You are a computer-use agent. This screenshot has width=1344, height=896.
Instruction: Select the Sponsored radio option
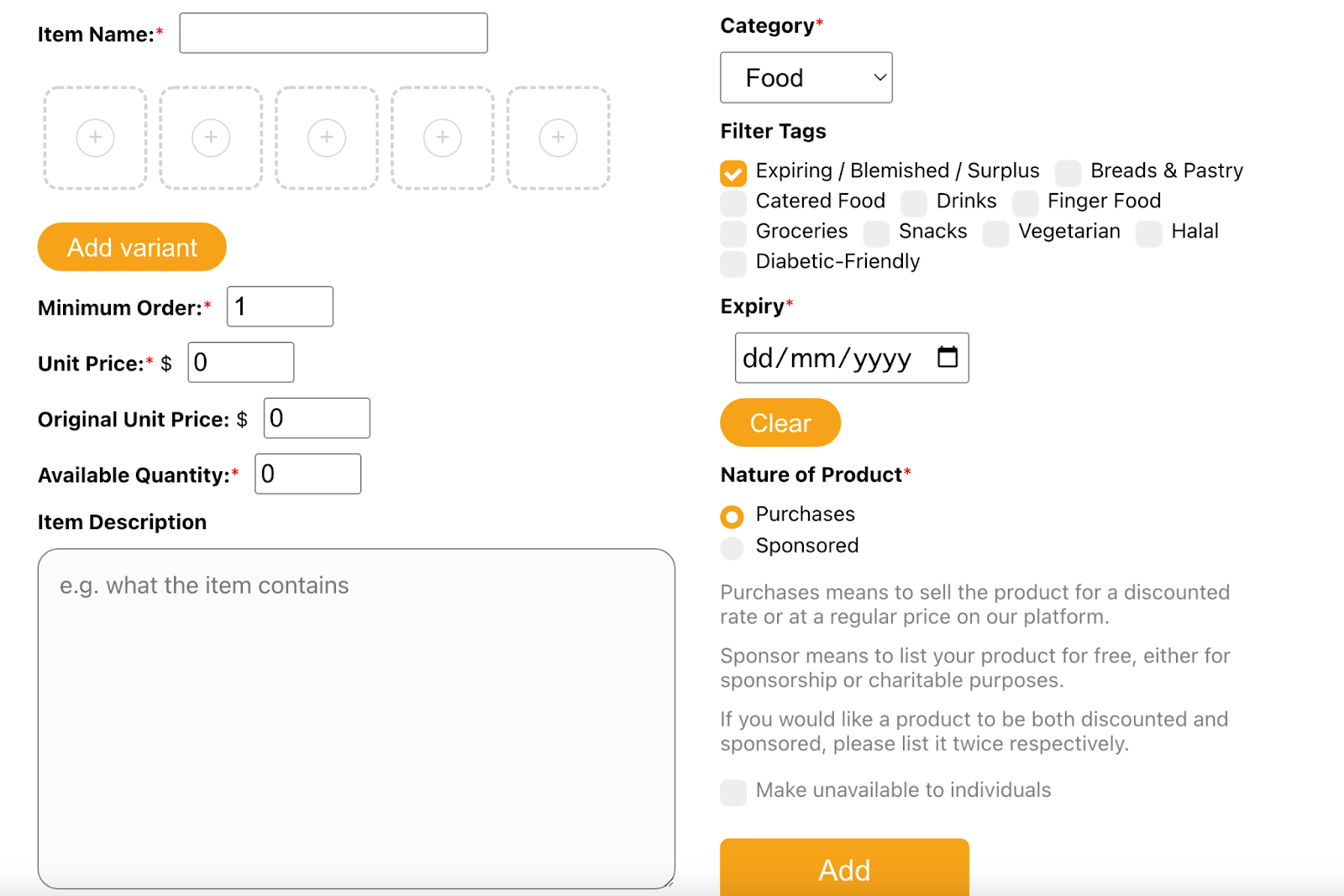point(732,548)
